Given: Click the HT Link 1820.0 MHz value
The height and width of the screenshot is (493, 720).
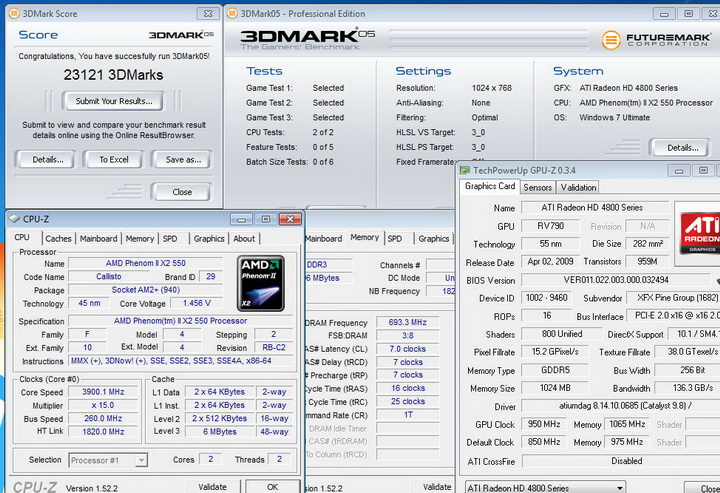Looking at the screenshot, I should [103, 431].
